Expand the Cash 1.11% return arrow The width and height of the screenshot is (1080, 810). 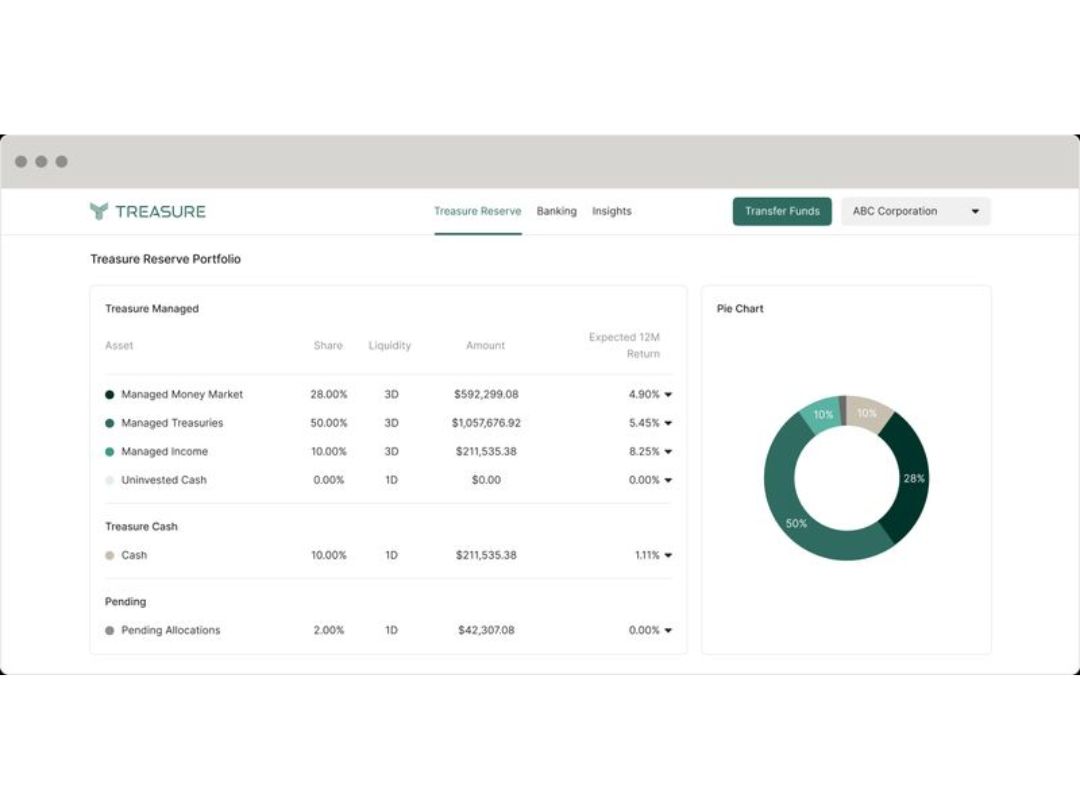point(668,555)
